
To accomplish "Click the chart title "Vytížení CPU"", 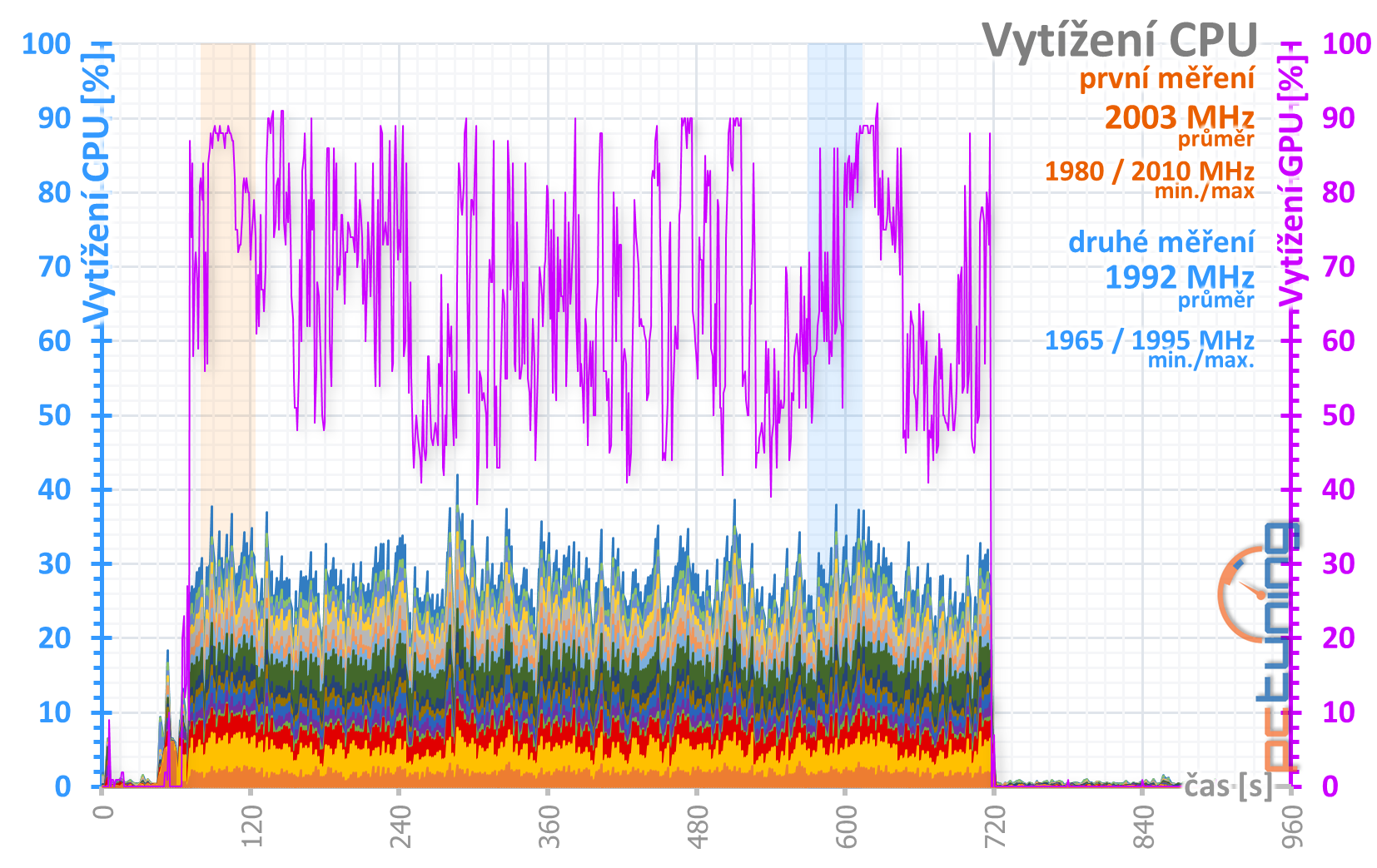I will 1120,42.
